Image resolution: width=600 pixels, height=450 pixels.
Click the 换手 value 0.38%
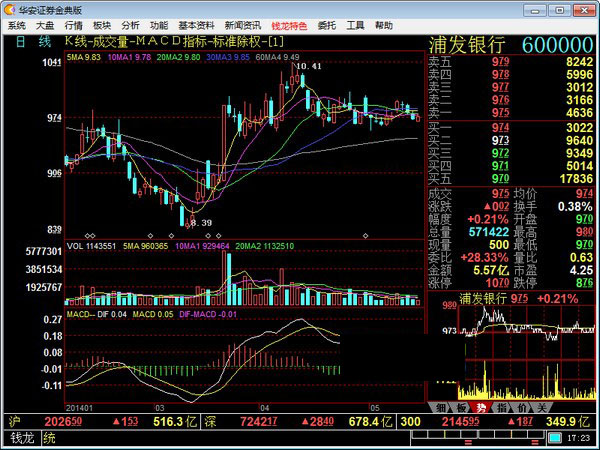point(575,207)
